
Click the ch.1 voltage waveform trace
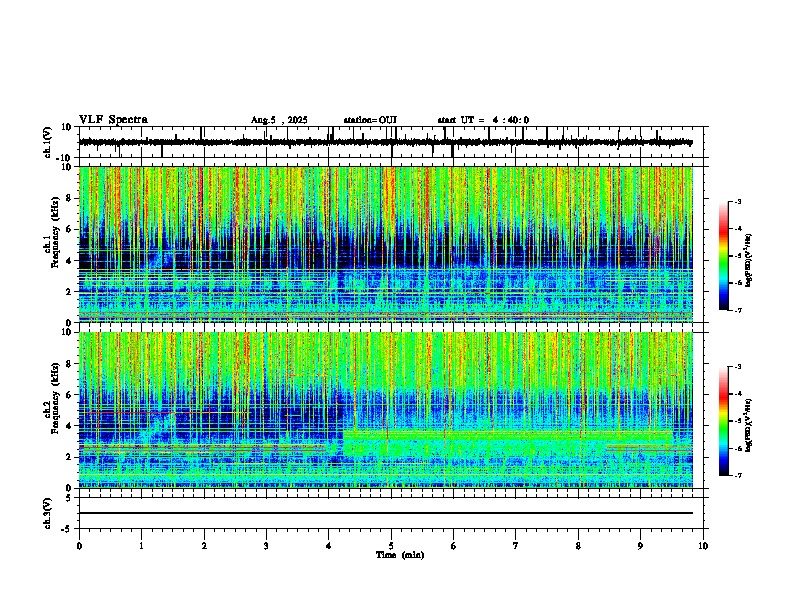coord(385,142)
